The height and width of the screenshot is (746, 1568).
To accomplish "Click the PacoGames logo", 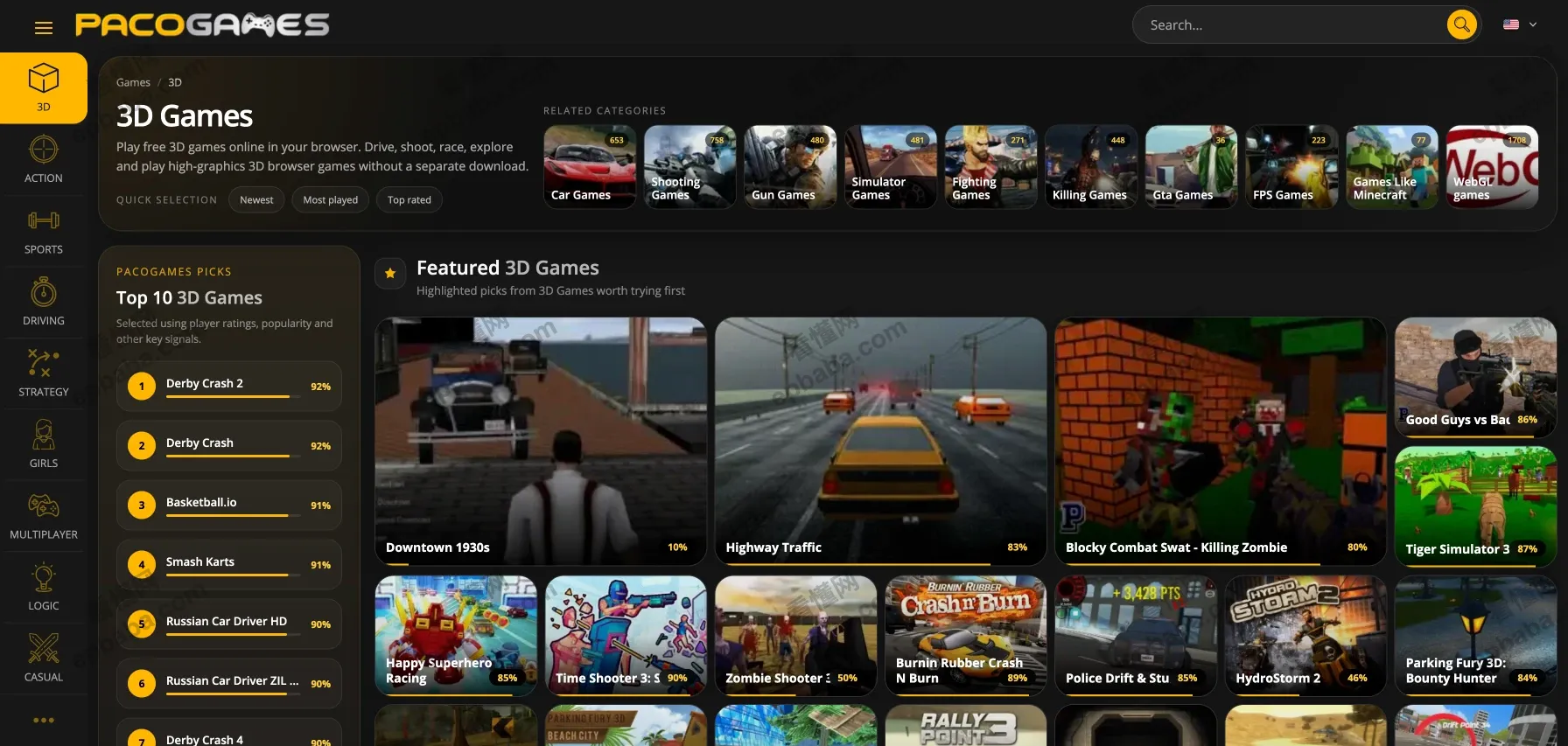I will point(202,24).
